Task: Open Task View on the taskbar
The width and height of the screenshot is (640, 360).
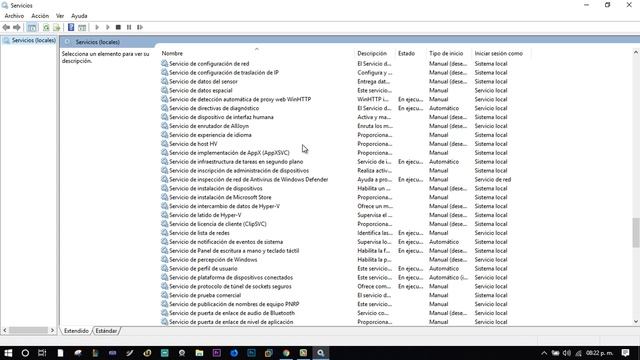Action: click(42, 353)
